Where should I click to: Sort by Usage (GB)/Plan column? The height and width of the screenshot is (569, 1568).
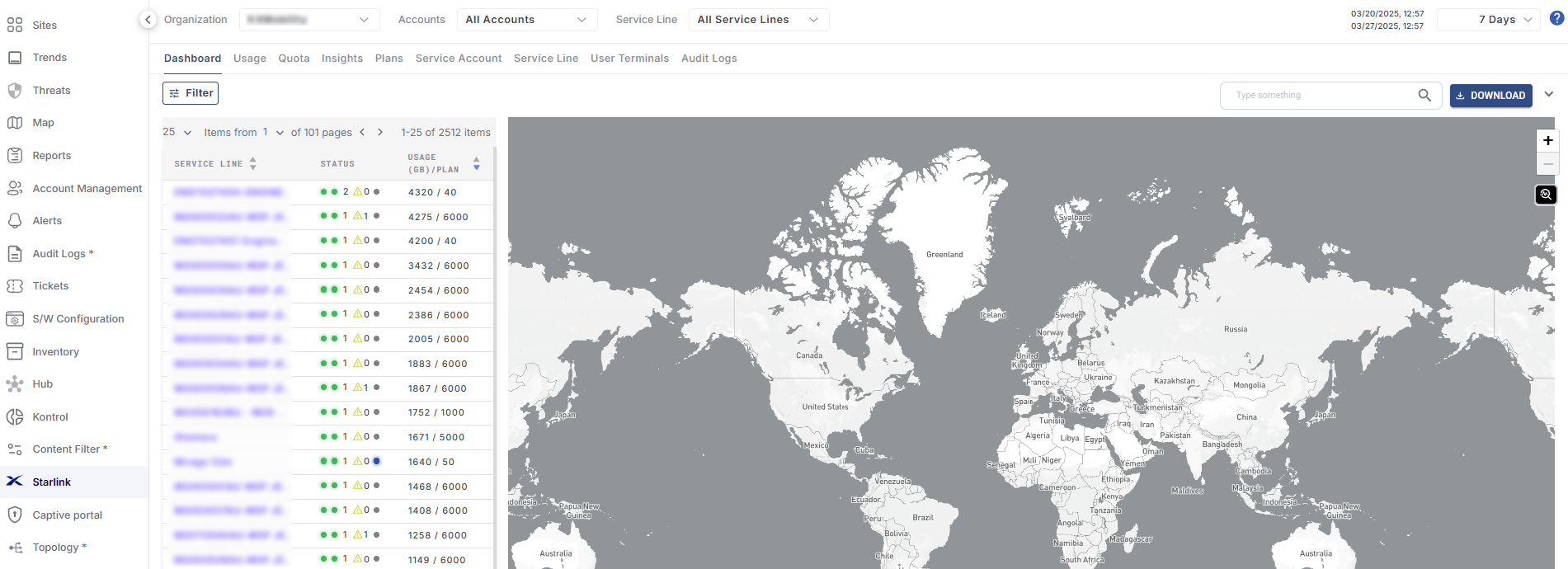pos(476,164)
